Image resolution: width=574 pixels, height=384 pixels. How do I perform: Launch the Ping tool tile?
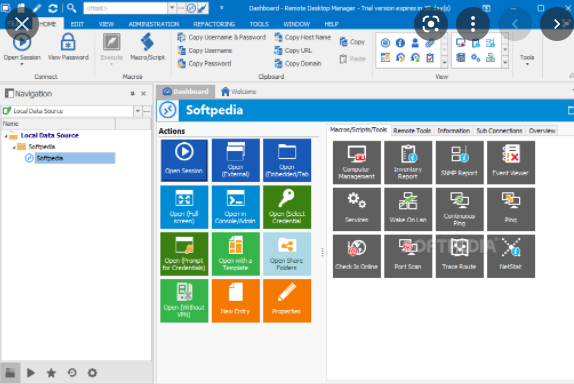(x=511, y=209)
